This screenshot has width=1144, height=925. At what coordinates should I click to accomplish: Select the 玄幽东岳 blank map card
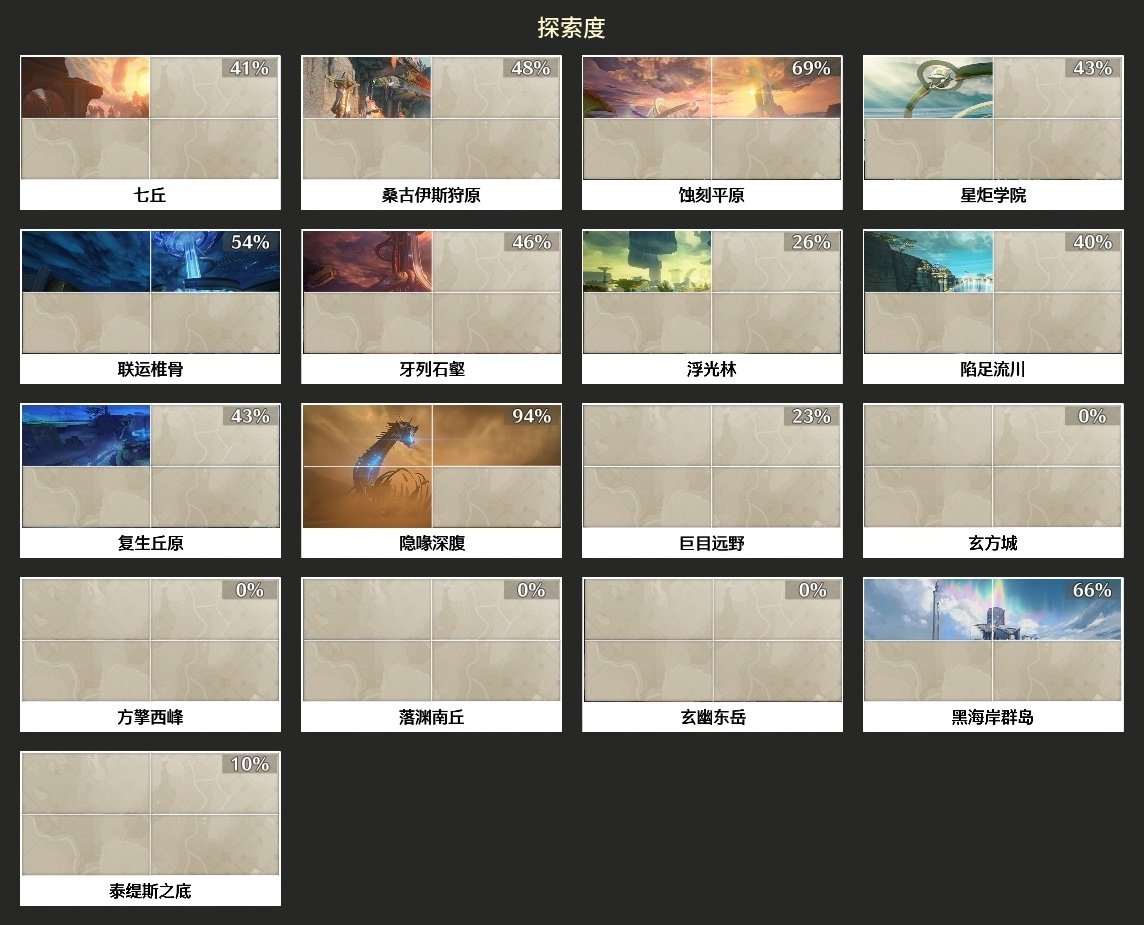pos(712,640)
